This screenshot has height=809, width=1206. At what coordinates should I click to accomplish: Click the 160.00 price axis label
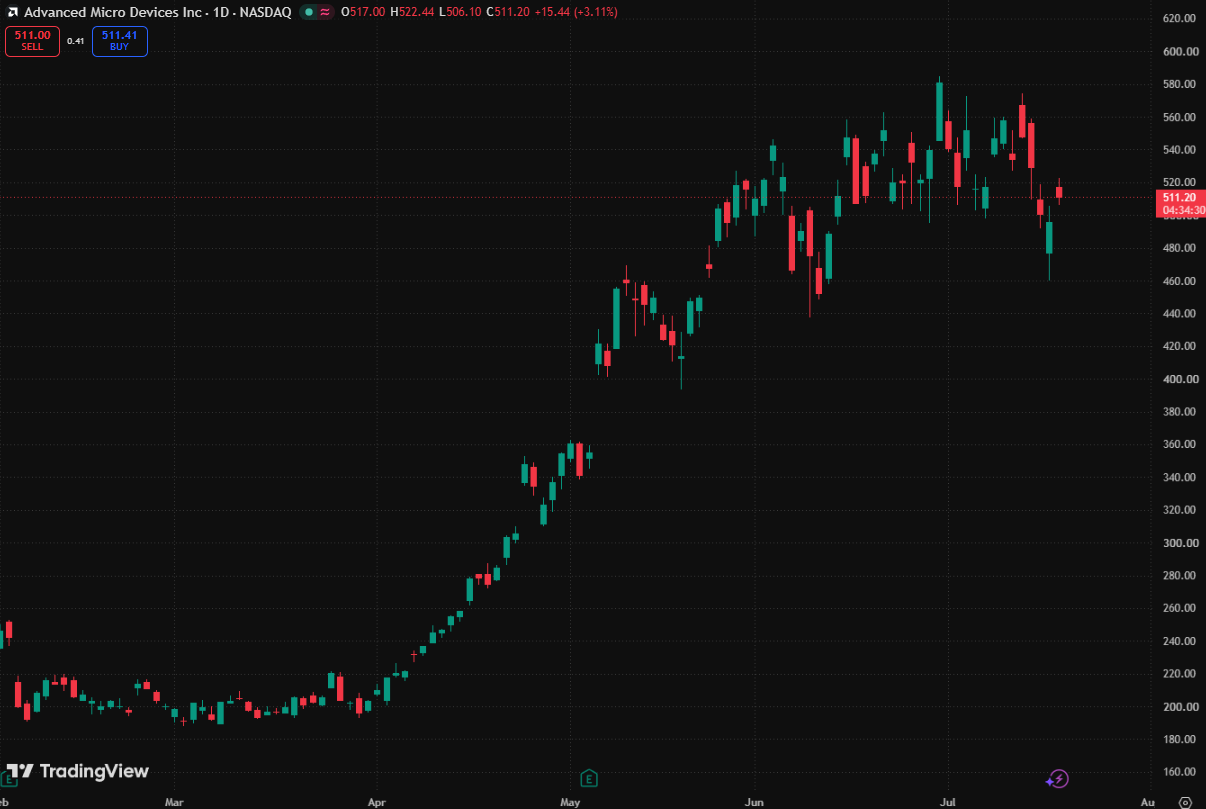click(x=1181, y=772)
